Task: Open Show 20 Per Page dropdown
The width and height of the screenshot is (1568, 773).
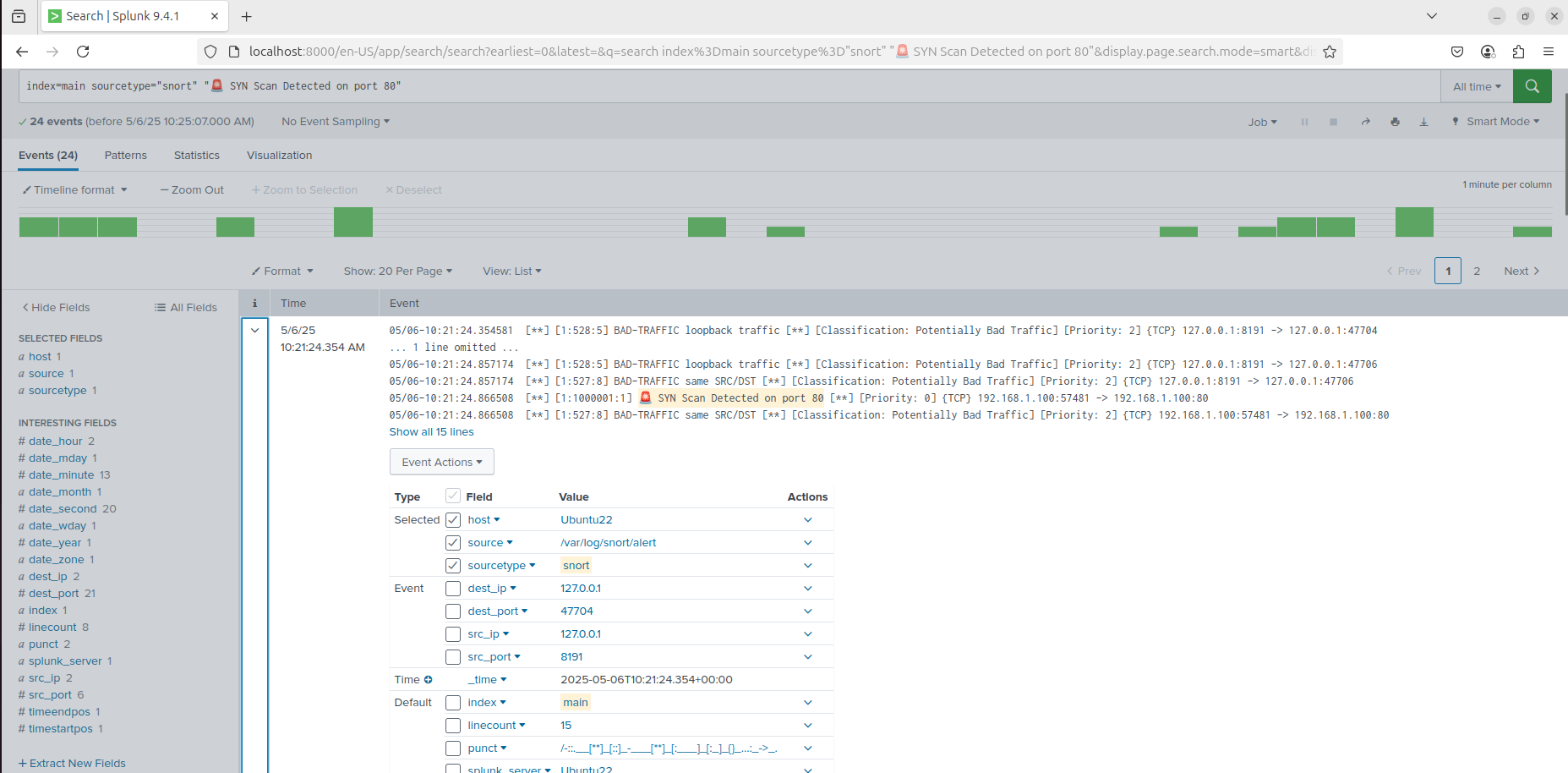Action: coord(398,271)
